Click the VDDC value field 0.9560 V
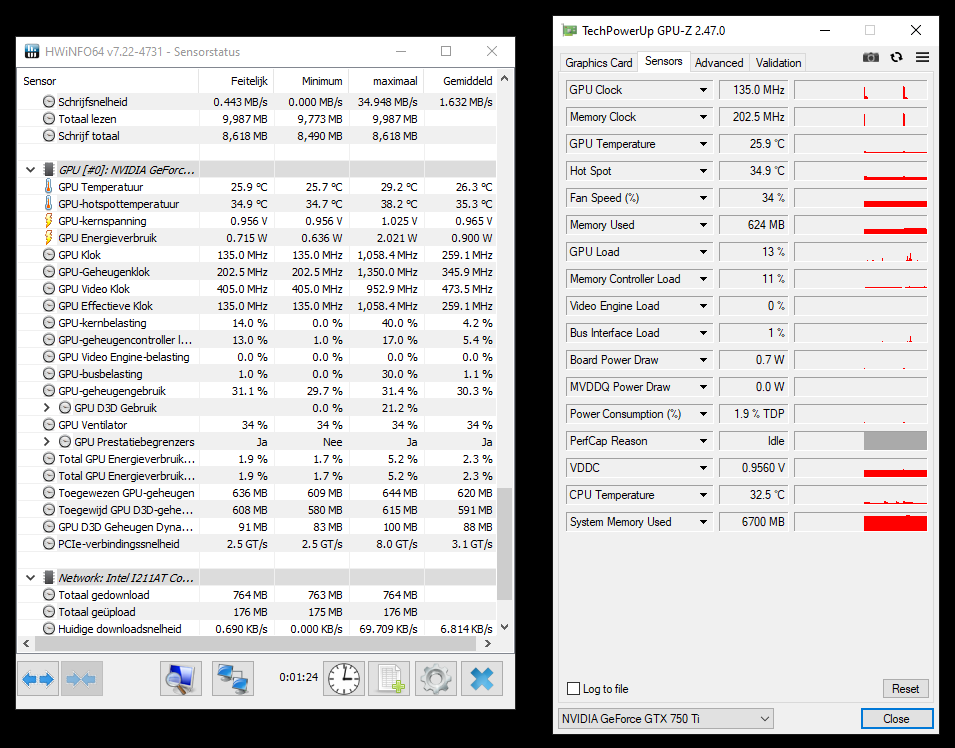 [x=753, y=468]
